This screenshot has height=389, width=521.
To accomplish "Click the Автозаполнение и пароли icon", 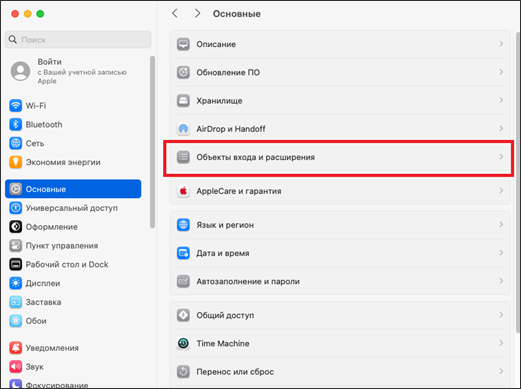I will pos(183,281).
